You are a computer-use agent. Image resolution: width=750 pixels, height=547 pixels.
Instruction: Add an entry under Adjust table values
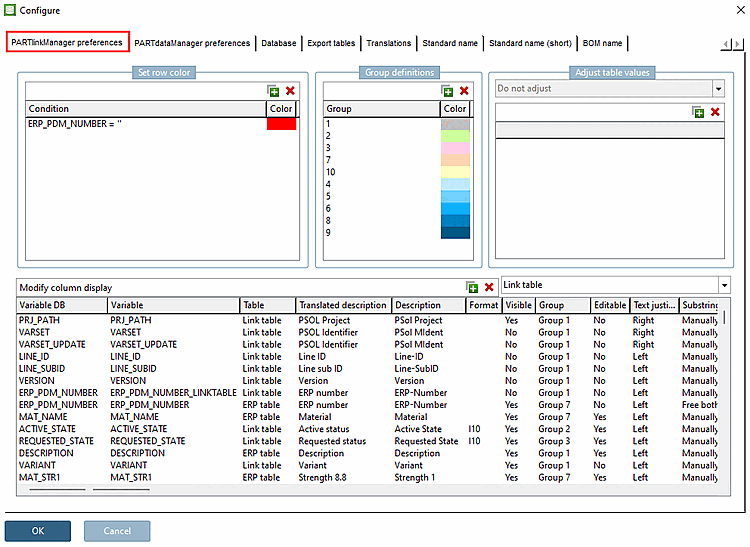tap(698, 112)
